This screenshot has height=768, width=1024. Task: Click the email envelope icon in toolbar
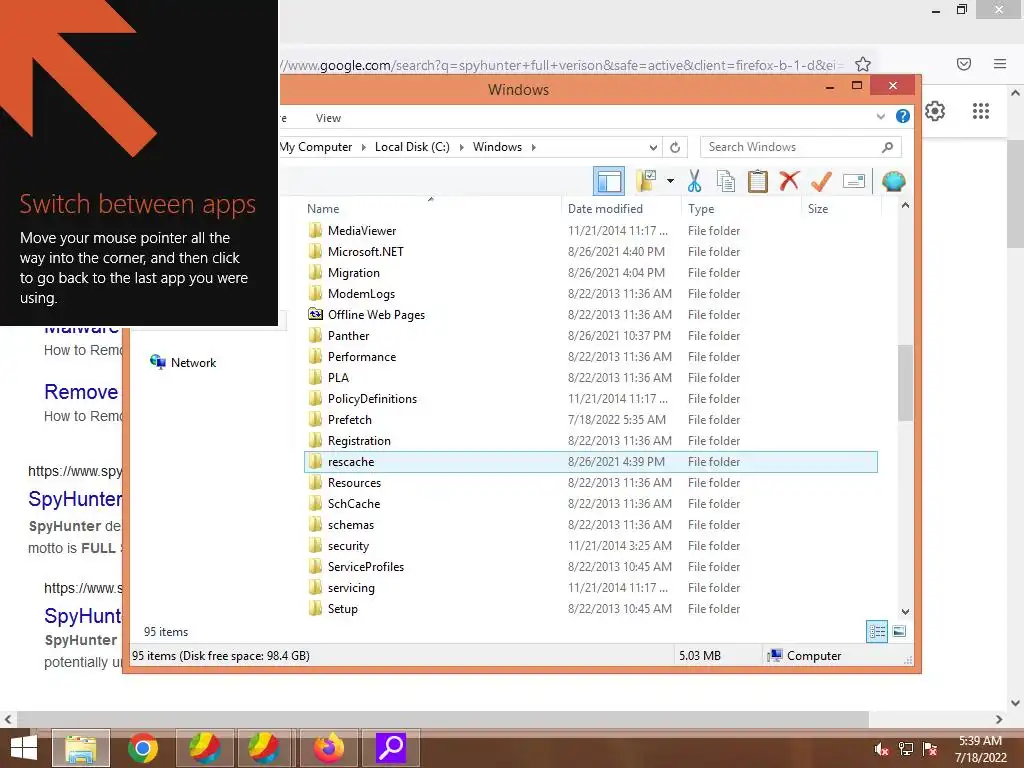[854, 181]
